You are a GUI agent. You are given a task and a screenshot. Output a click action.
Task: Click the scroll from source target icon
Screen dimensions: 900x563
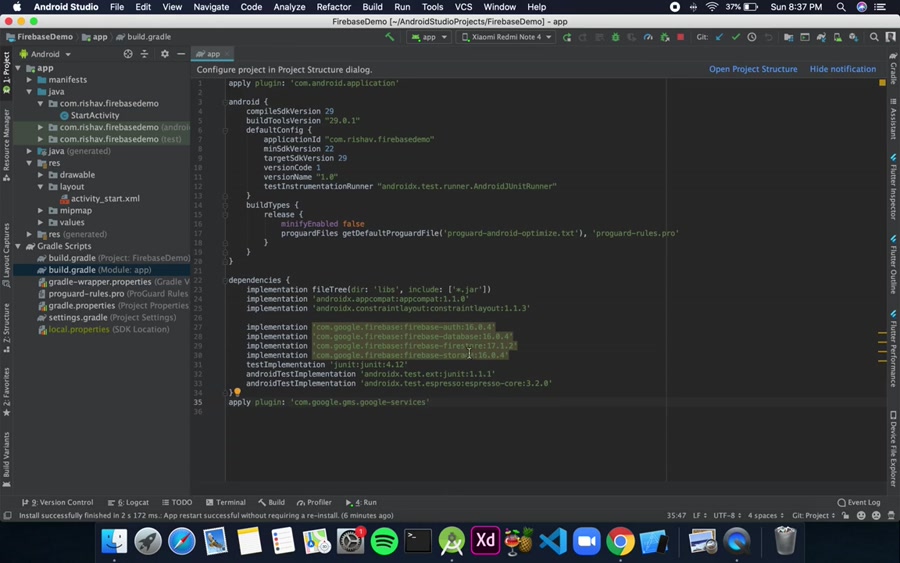[x=127, y=54]
